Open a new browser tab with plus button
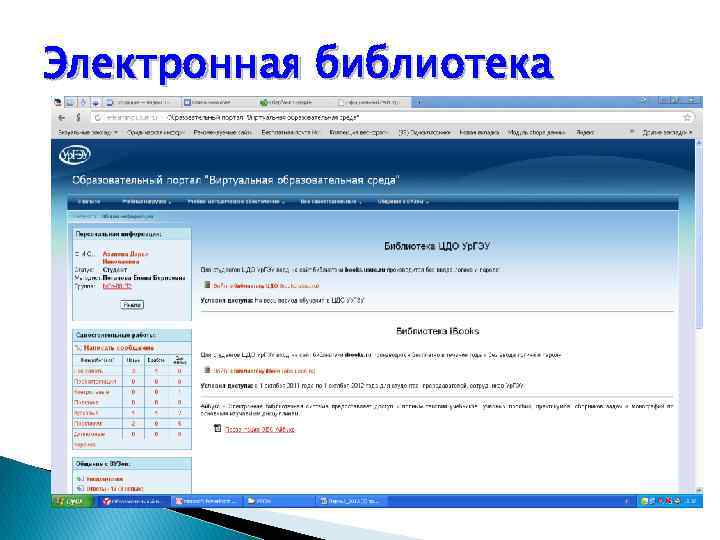The width and height of the screenshot is (720, 540). pyautogui.click(x=418, y=102)
